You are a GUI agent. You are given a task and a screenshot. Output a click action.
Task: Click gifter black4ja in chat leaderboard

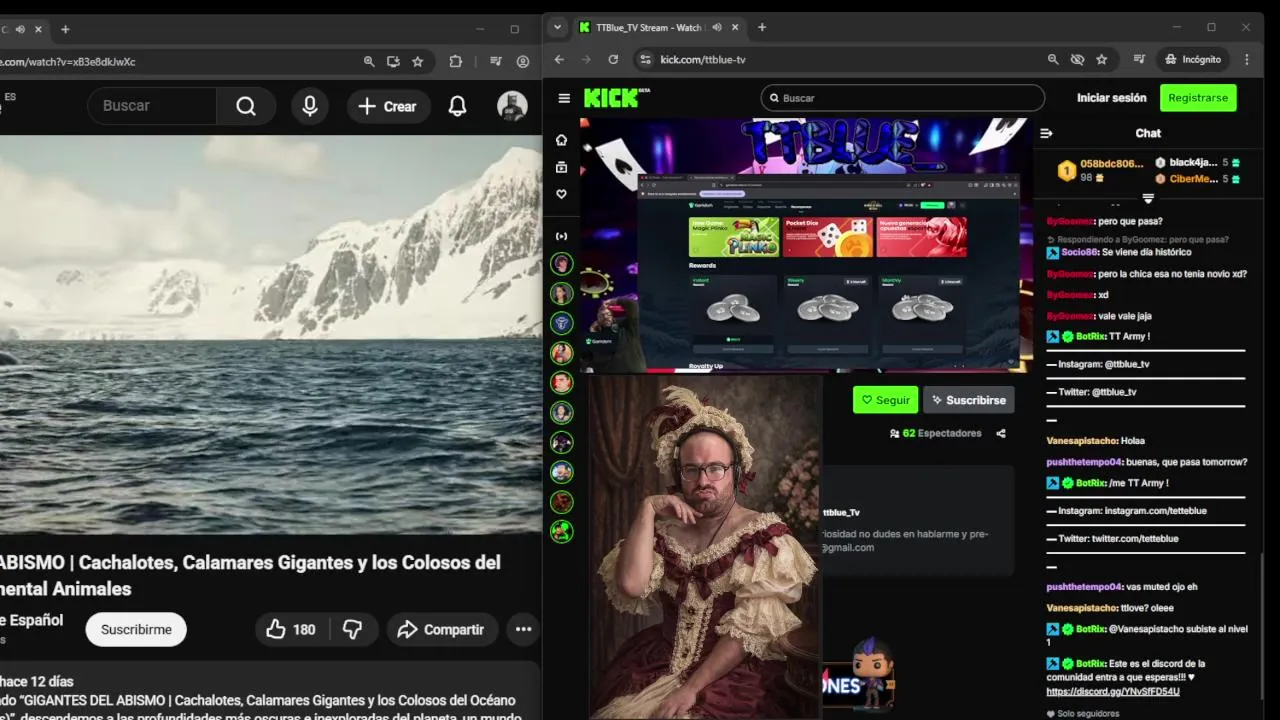[1193, 162]
